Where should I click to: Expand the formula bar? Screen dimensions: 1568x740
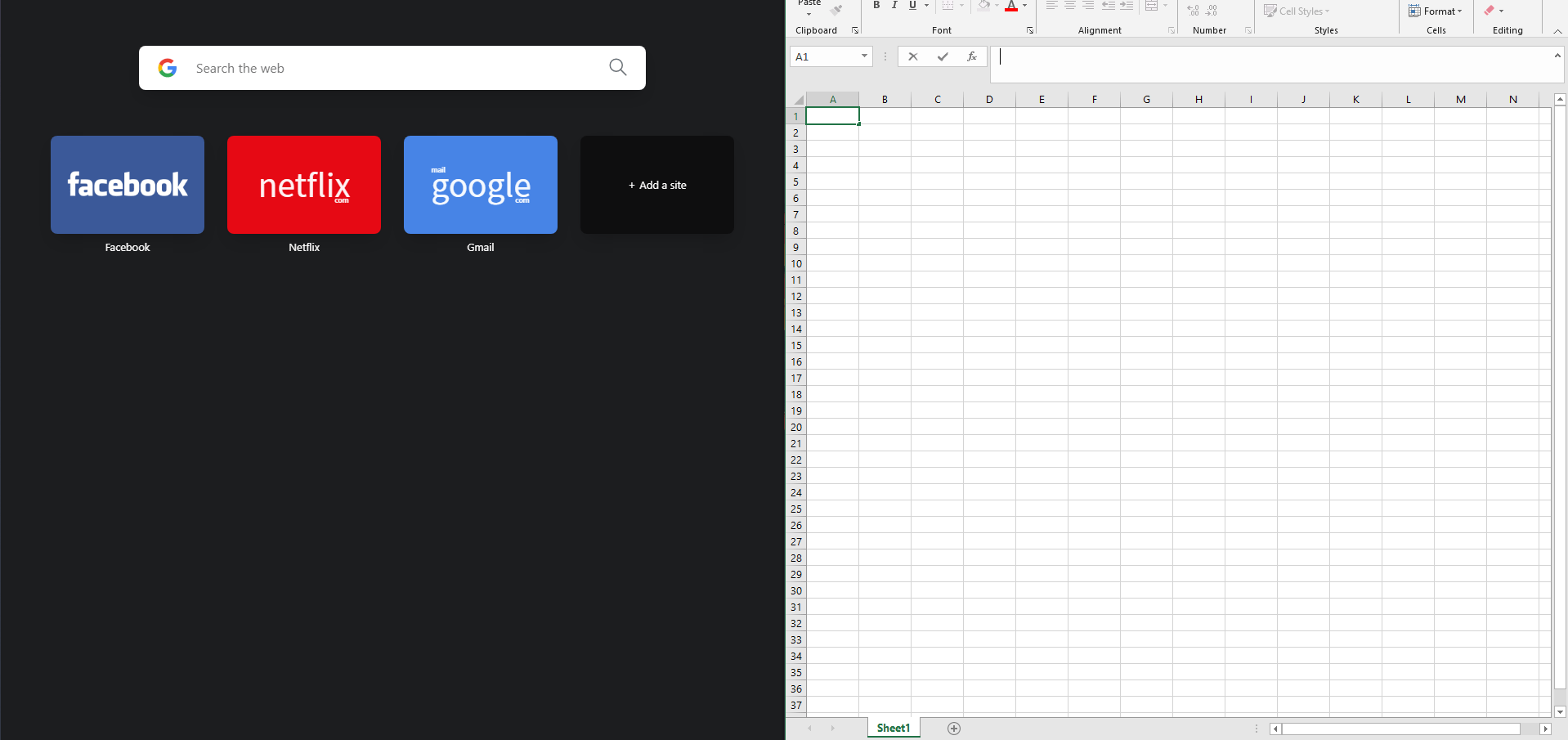pos(1557,56)
